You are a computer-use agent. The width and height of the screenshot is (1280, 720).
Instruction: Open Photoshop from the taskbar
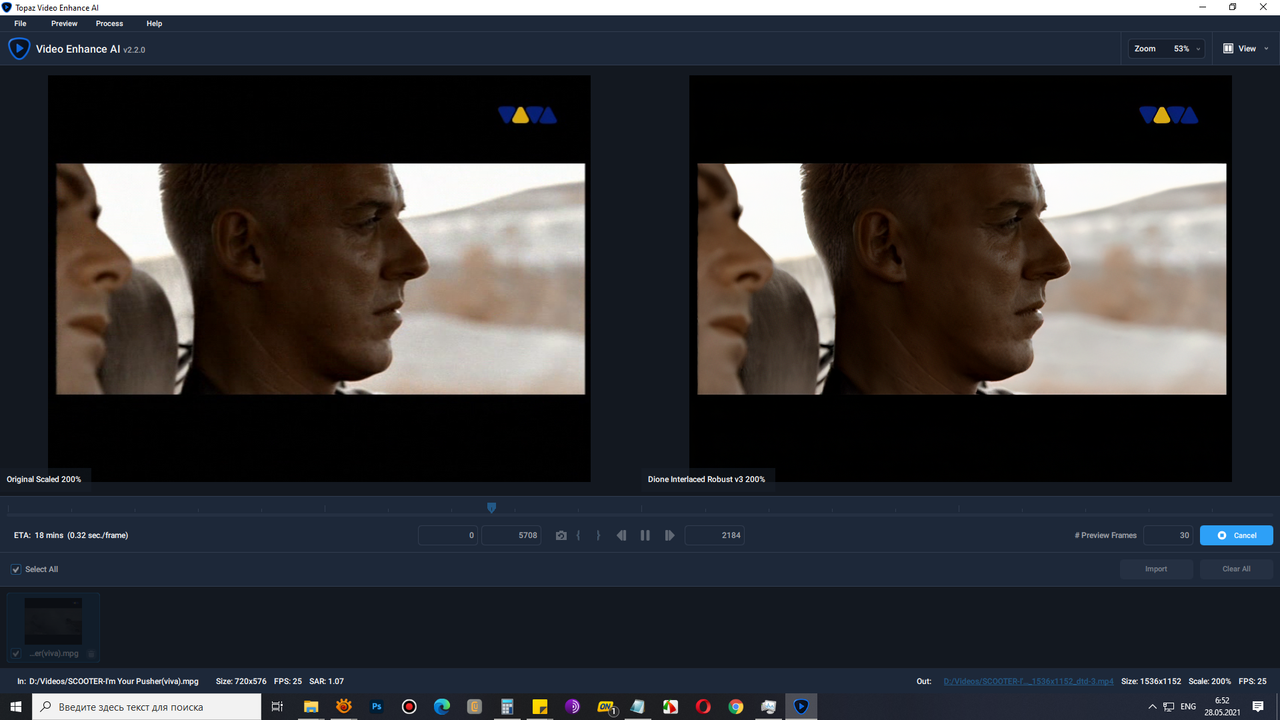coord(377,707)
